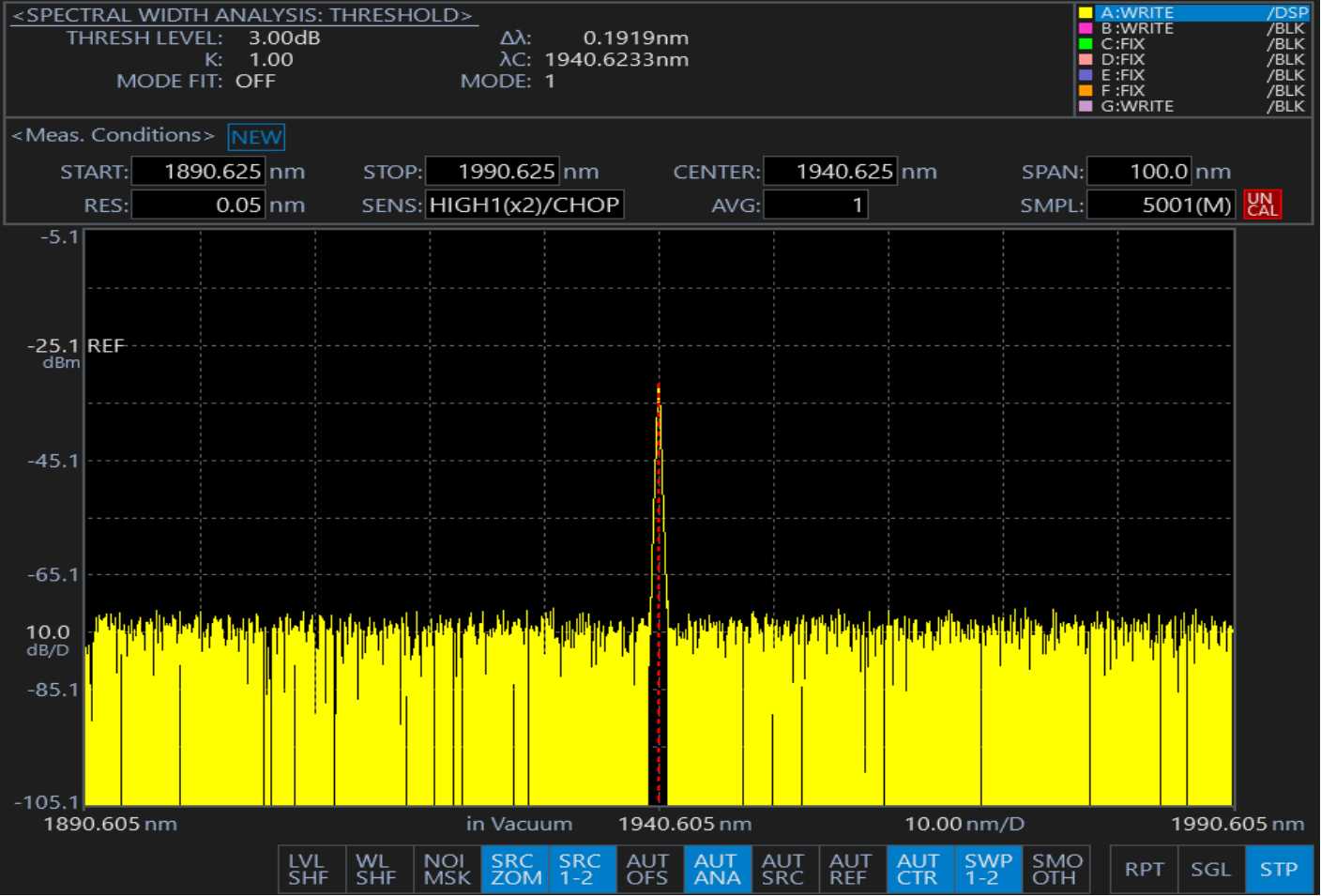Disable the SRC ZOM search zoom button
The image size is (1321, 896).
click(x=515, y=869)
